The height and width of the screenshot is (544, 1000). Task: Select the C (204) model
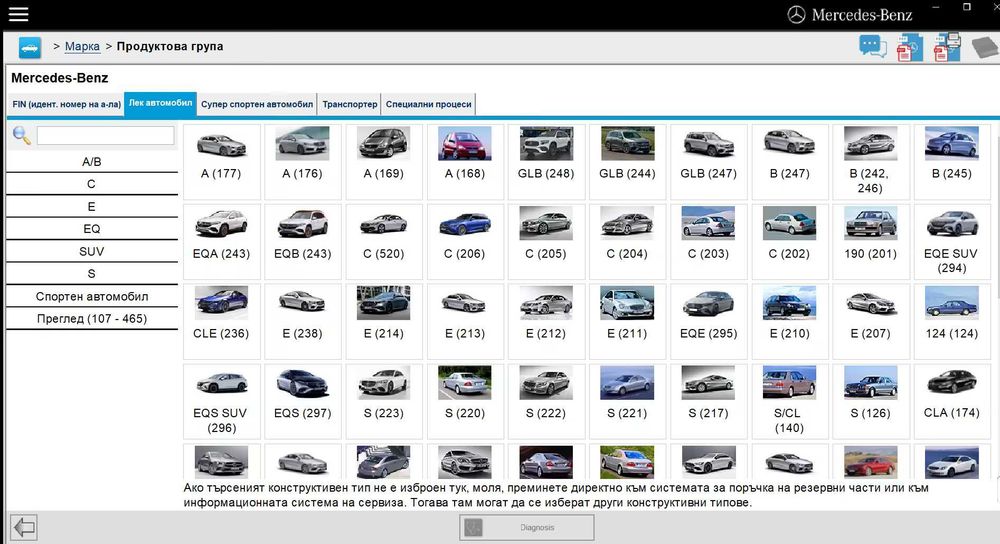click(x=628, y=242)
